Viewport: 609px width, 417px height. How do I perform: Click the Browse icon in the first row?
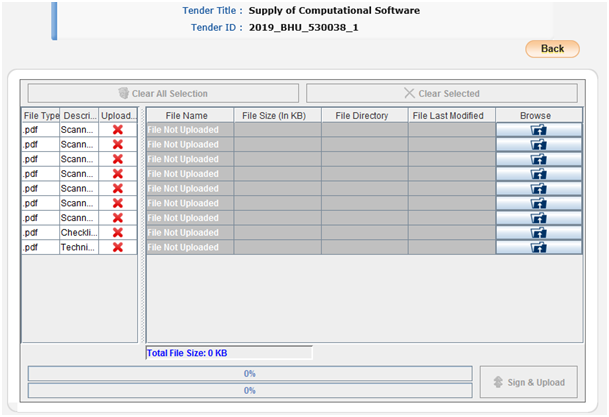coord(539,130)
